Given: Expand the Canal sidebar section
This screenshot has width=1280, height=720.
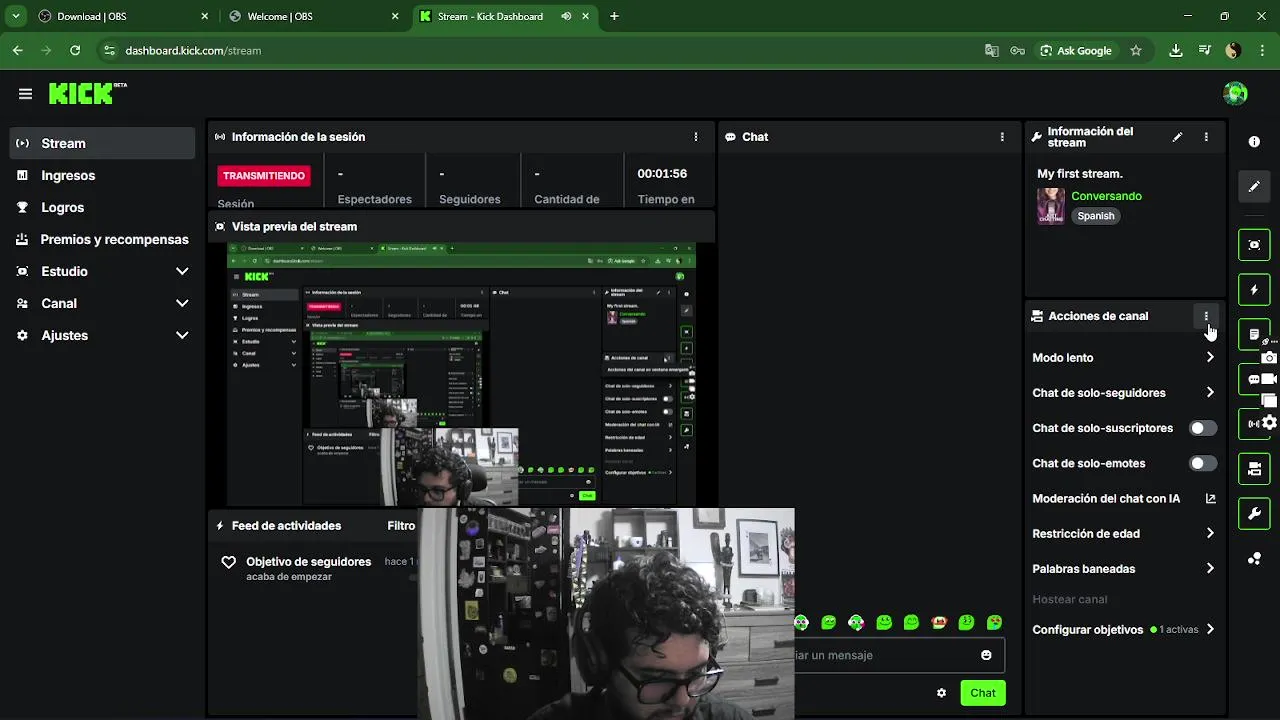Looking at the screenshot, I should click(182, 303).
